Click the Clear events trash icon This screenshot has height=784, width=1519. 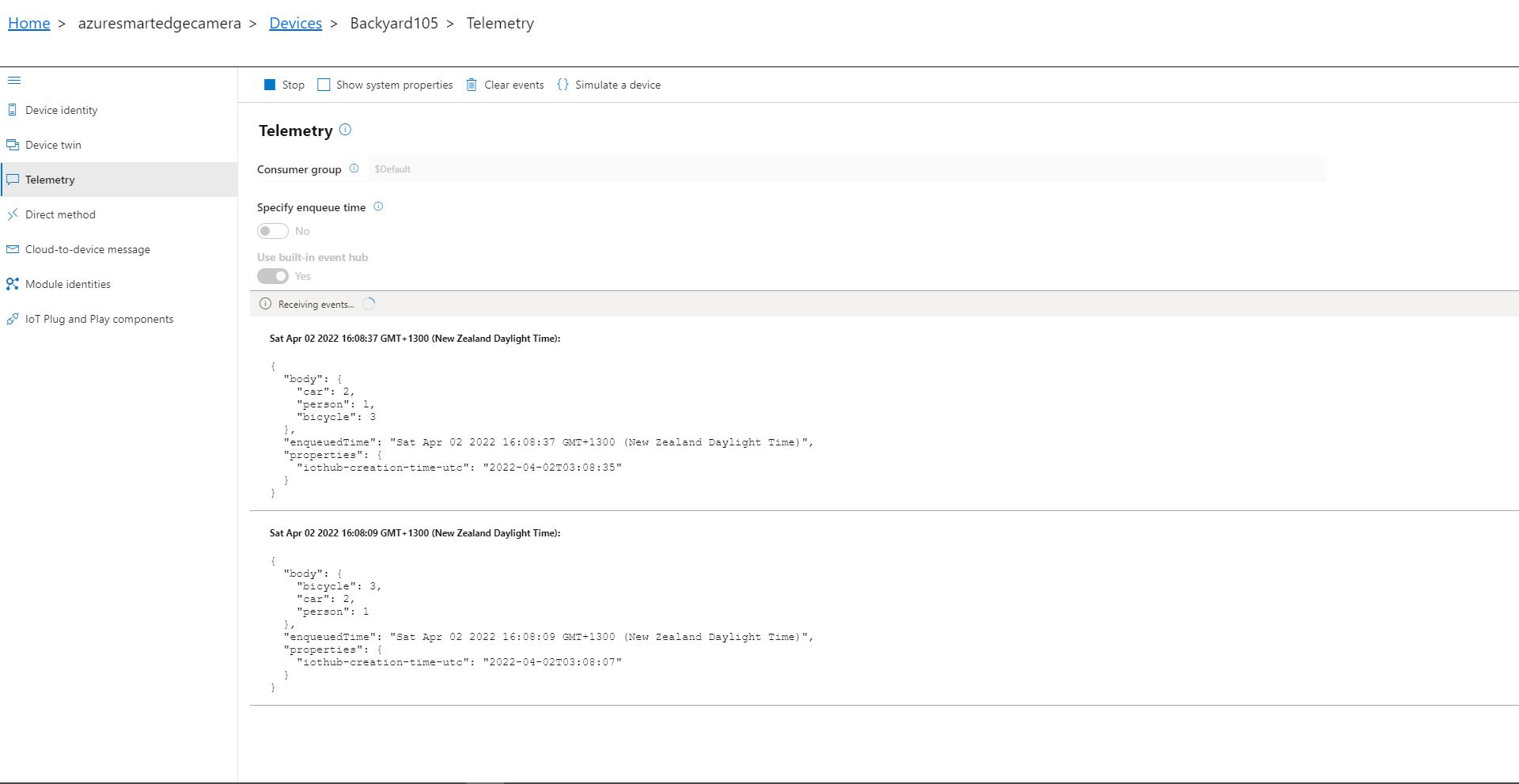[x=472, y=85]
